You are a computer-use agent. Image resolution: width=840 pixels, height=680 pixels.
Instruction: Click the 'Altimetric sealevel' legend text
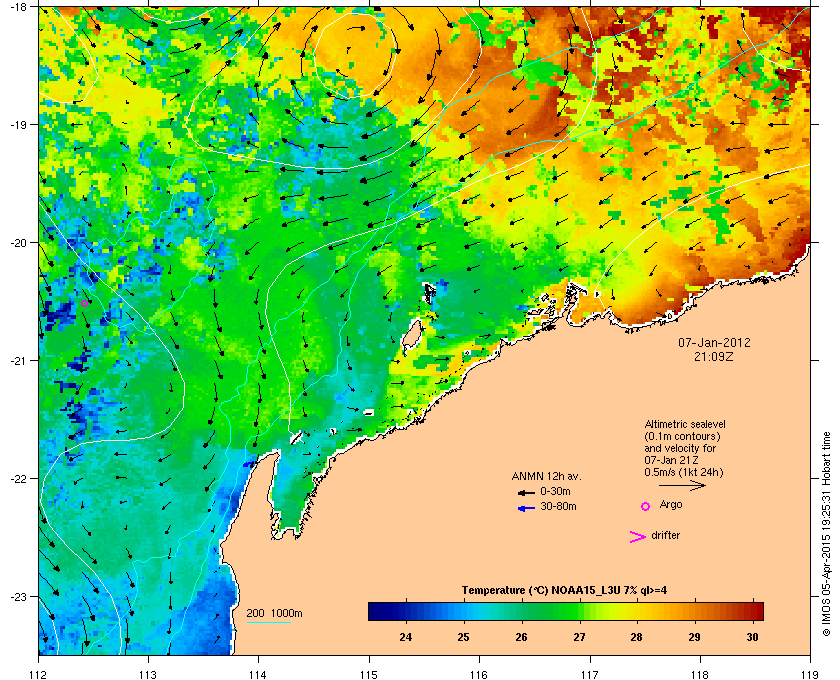coord(685,424)
